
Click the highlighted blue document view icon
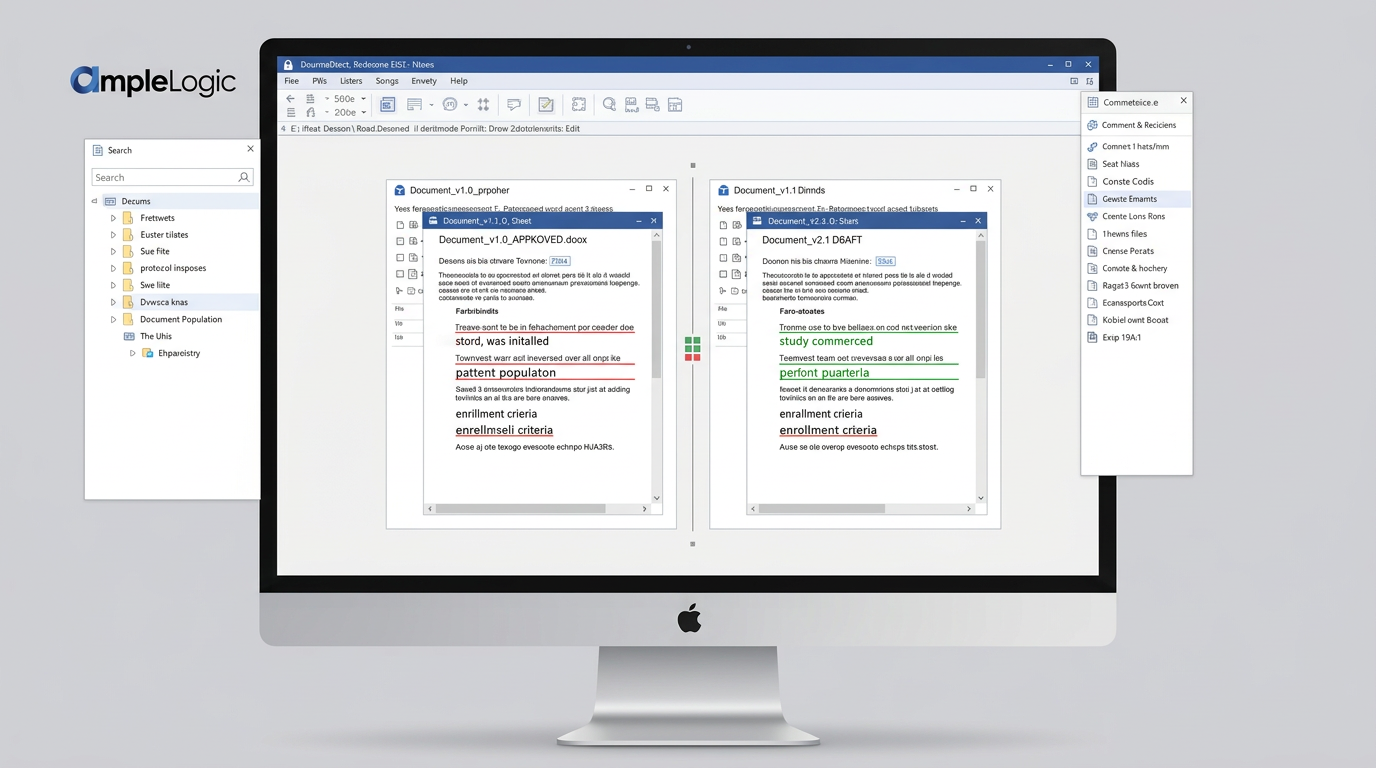point(388,104)
